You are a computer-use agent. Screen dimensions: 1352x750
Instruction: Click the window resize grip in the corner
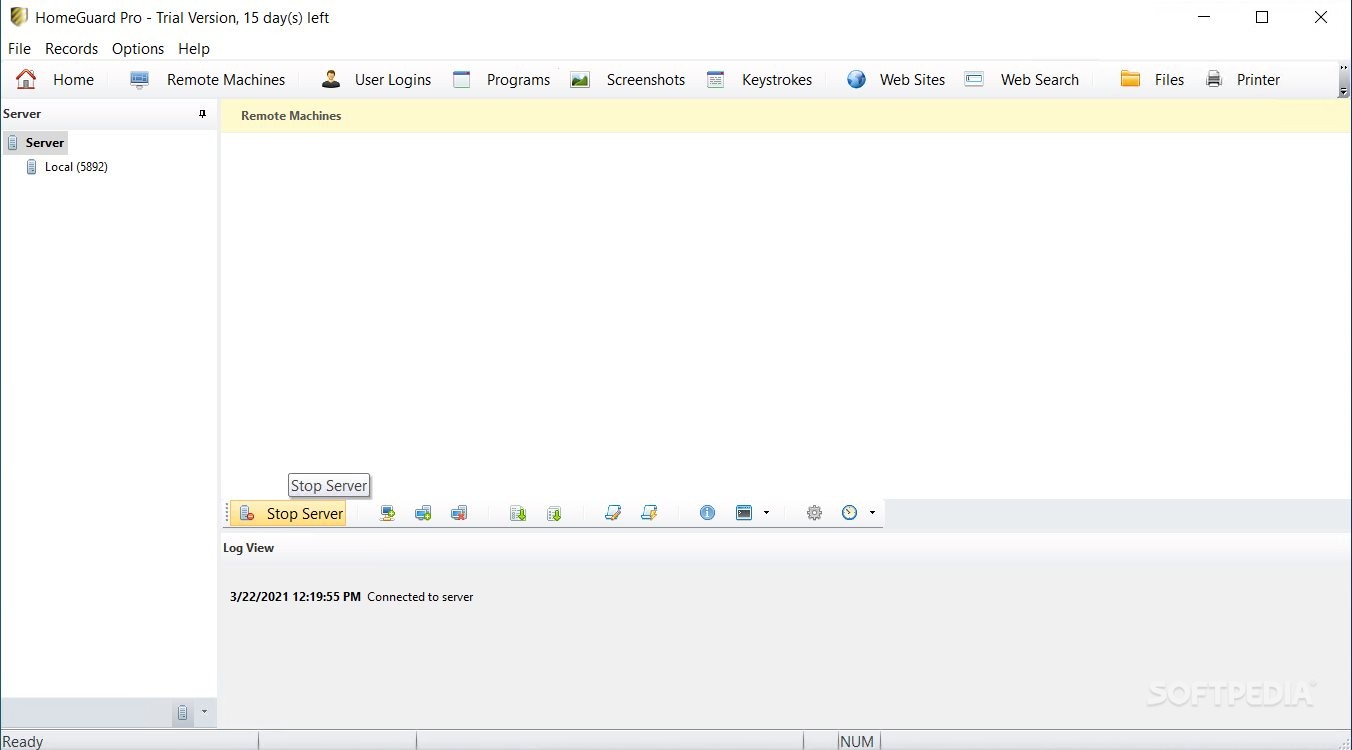click(1344, 742)
